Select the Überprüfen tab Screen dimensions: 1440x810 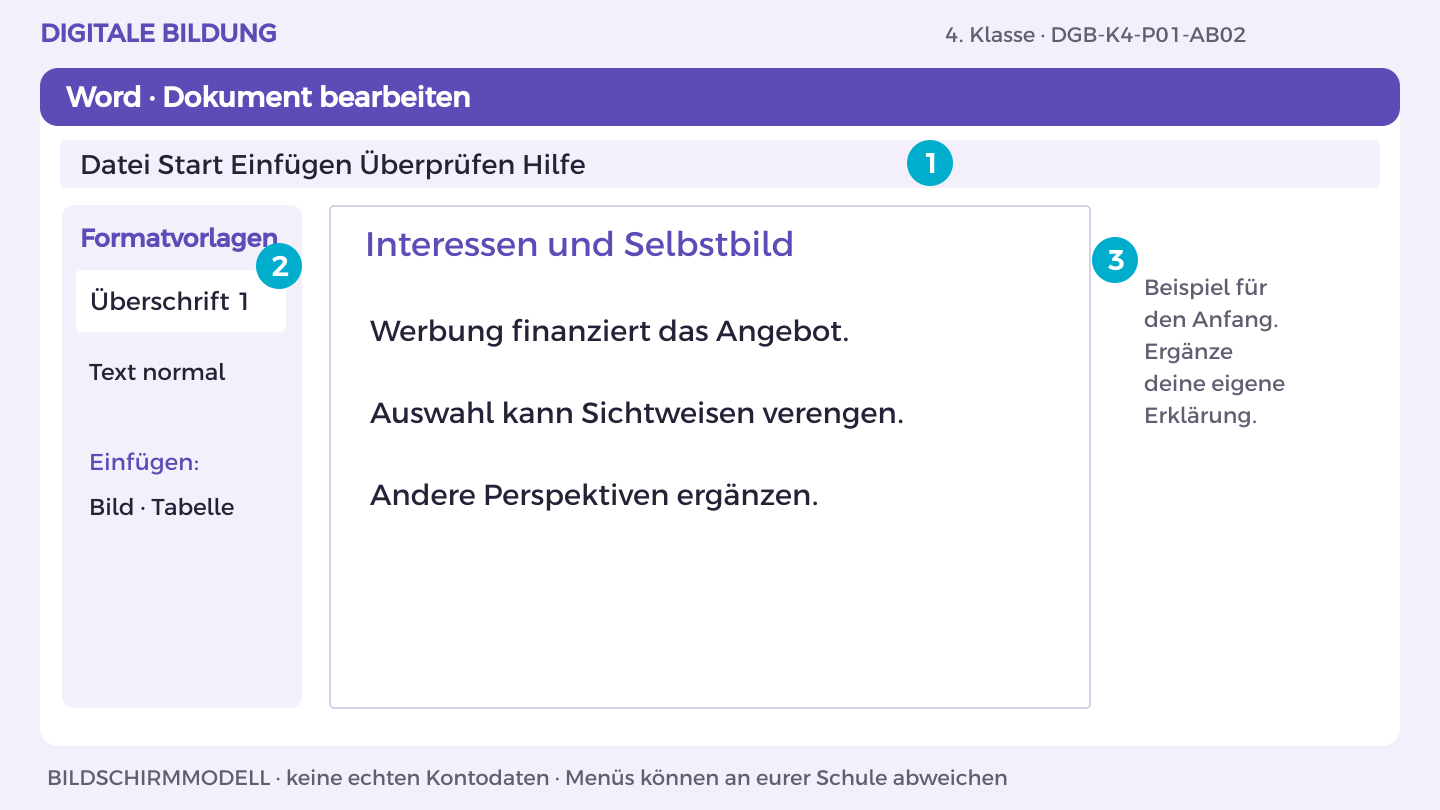pyautogui.click(x=437, y=164)
